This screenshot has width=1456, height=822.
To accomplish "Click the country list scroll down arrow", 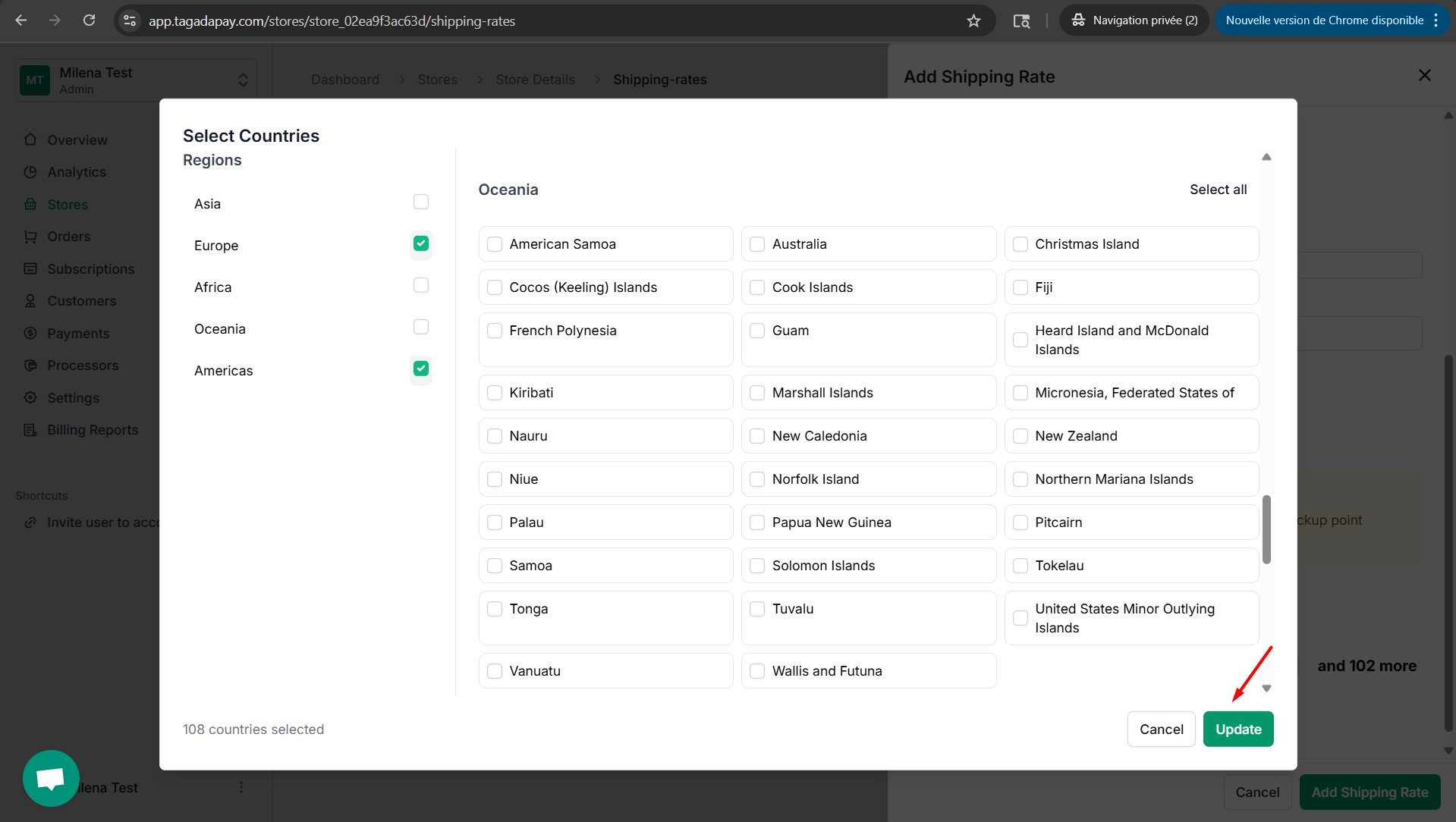I will pos(1266,689).
